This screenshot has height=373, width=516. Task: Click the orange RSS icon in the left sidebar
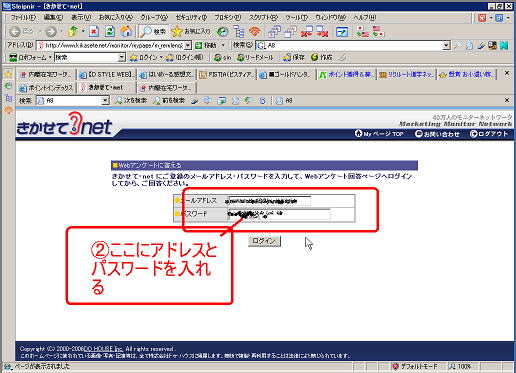click(9, 110)
